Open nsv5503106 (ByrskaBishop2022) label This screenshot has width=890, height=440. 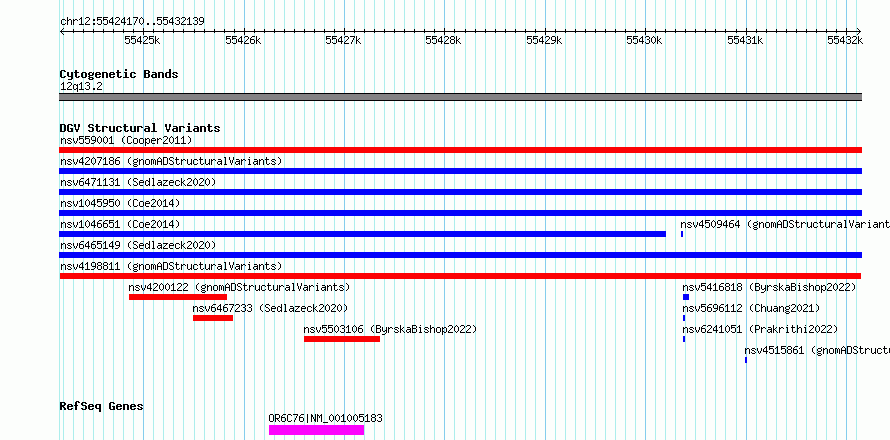(x=391, y=329)
